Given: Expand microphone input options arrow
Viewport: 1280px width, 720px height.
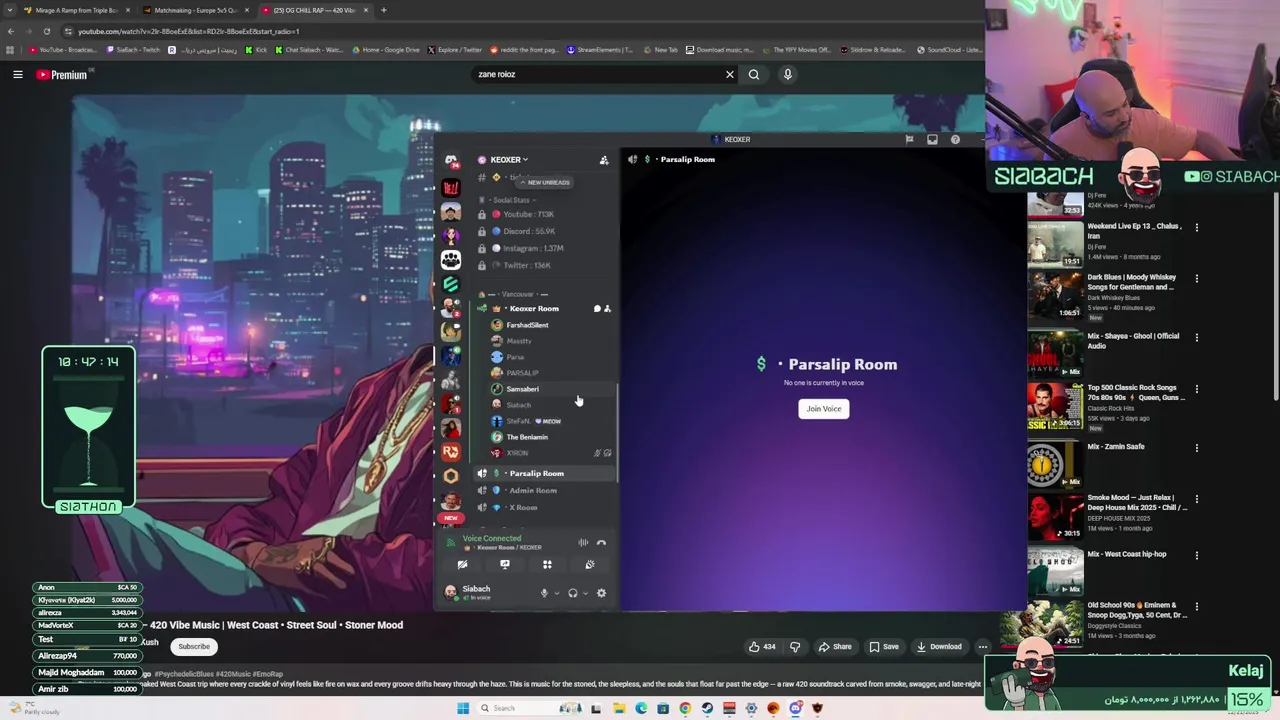Looking at the screenshot, I should (x=556, y=593).
